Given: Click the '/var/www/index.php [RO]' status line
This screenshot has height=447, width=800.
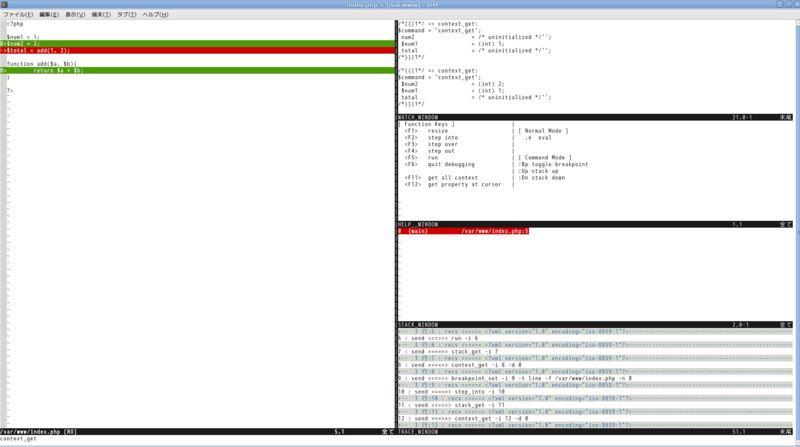Looking at the screenshot, I should pyautogui.click(x=197, y=432).
